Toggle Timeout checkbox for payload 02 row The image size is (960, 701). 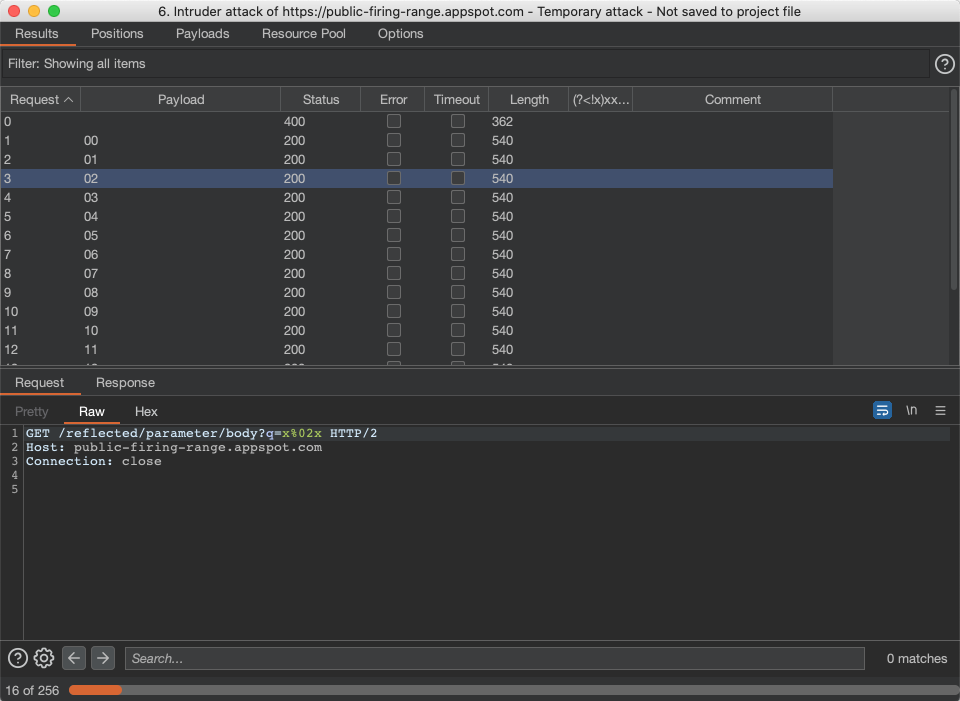pos(458,178)
